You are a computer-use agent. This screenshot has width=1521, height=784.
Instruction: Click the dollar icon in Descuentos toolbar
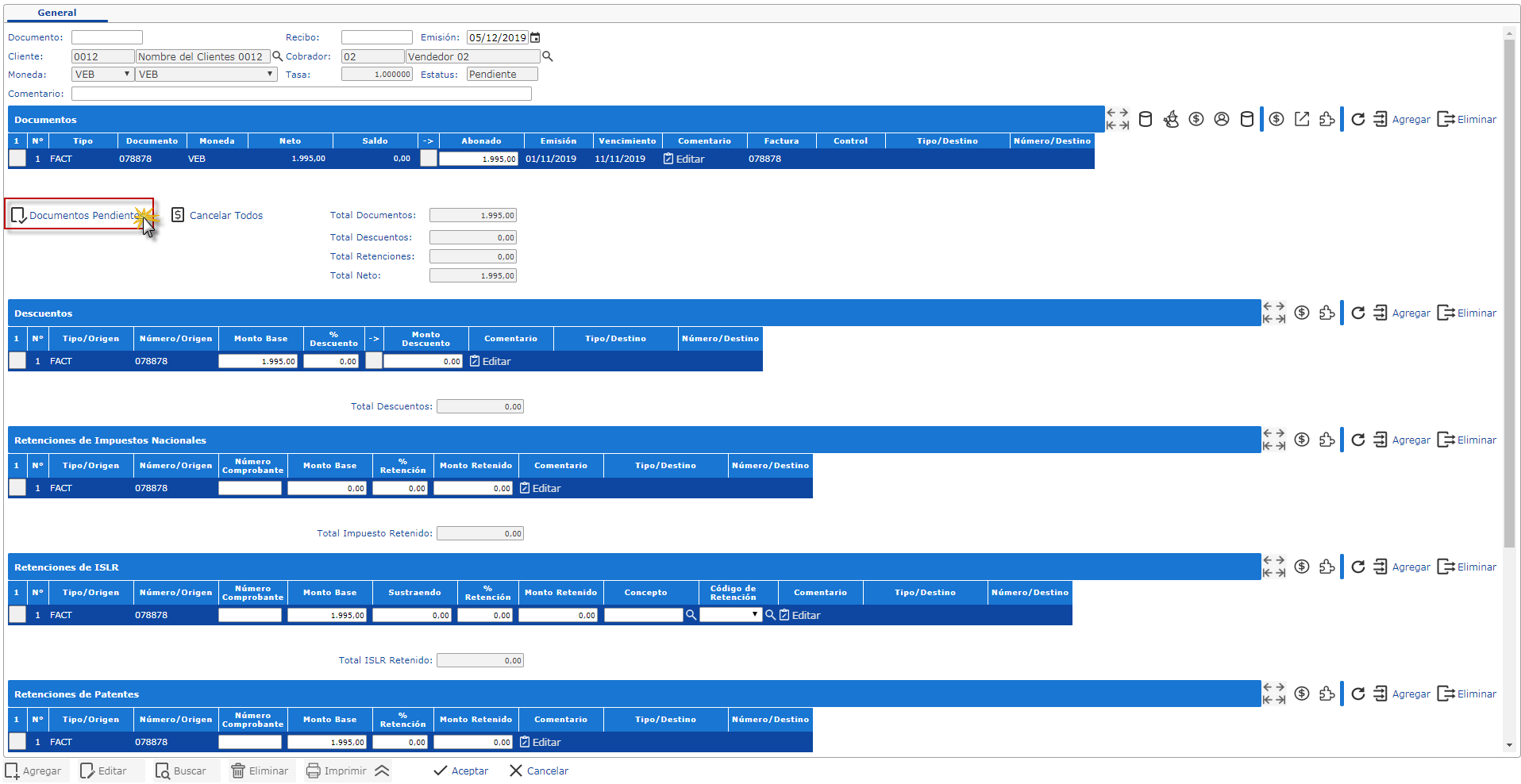coord(1302,313)
